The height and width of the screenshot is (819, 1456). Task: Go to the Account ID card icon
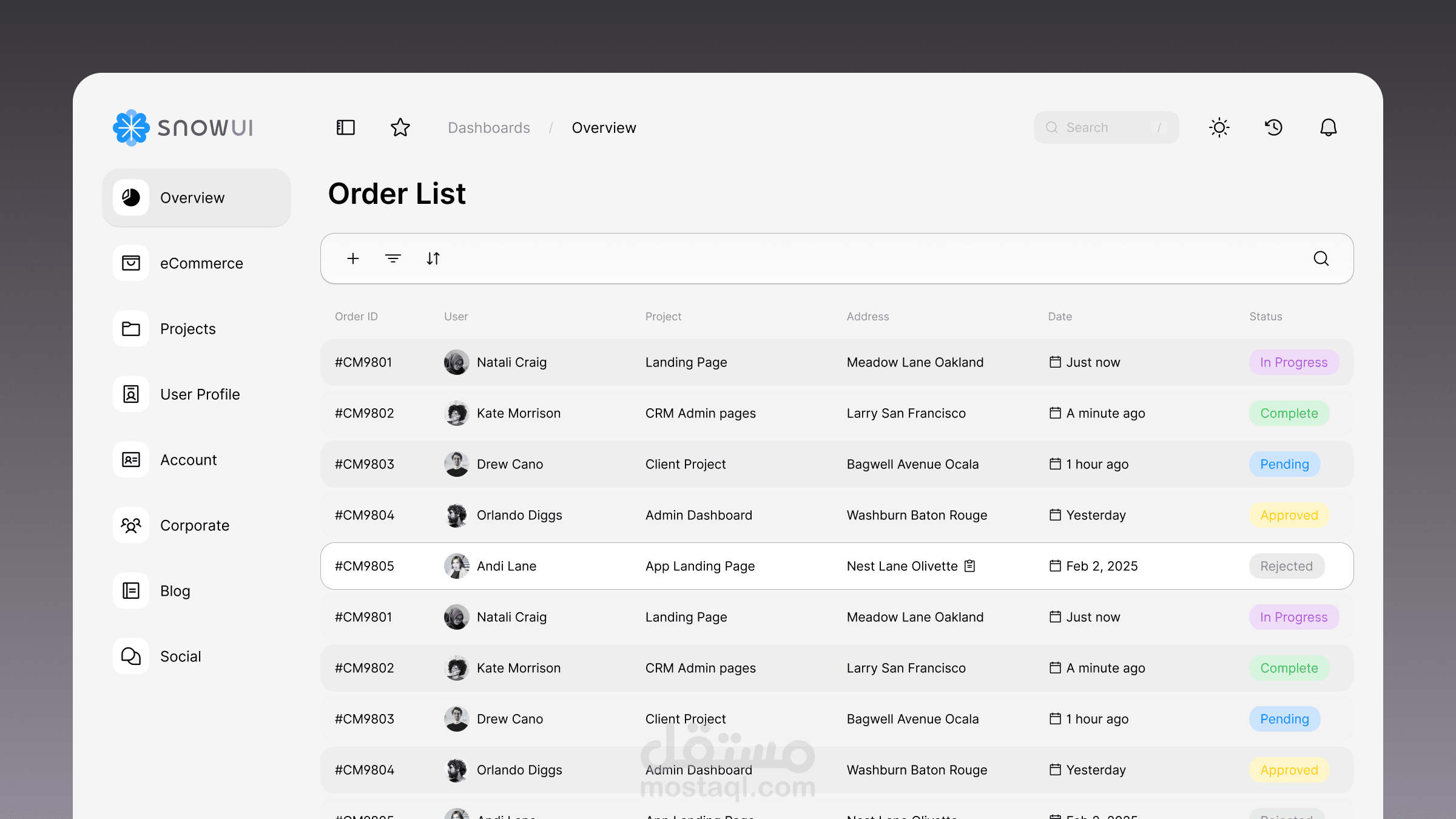click(x=131, y=460)
